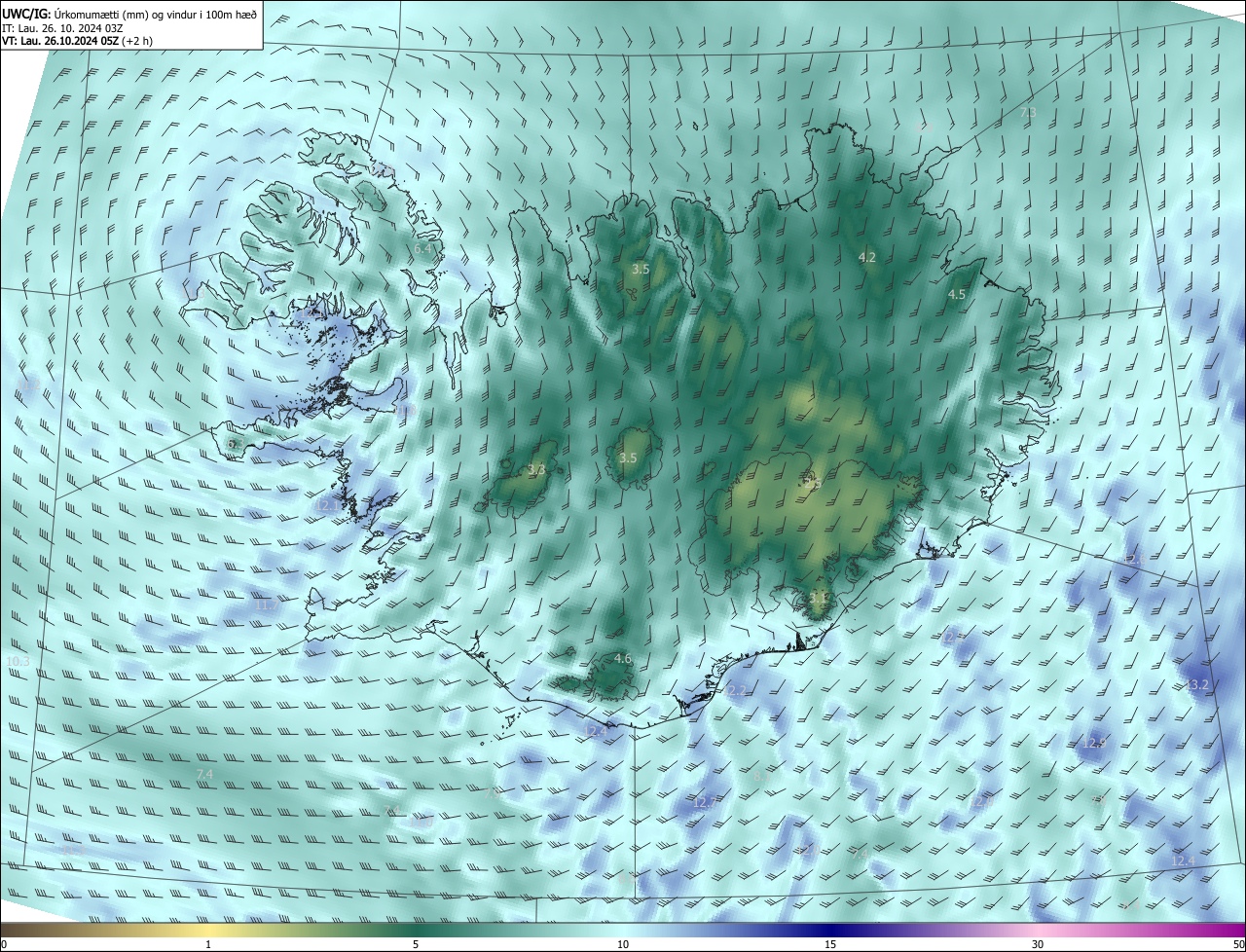Image resolution: width=1246 pixels, height=952 pixels.
Task: Click the 7.3 value label on the map
Action: (1028, 114)
